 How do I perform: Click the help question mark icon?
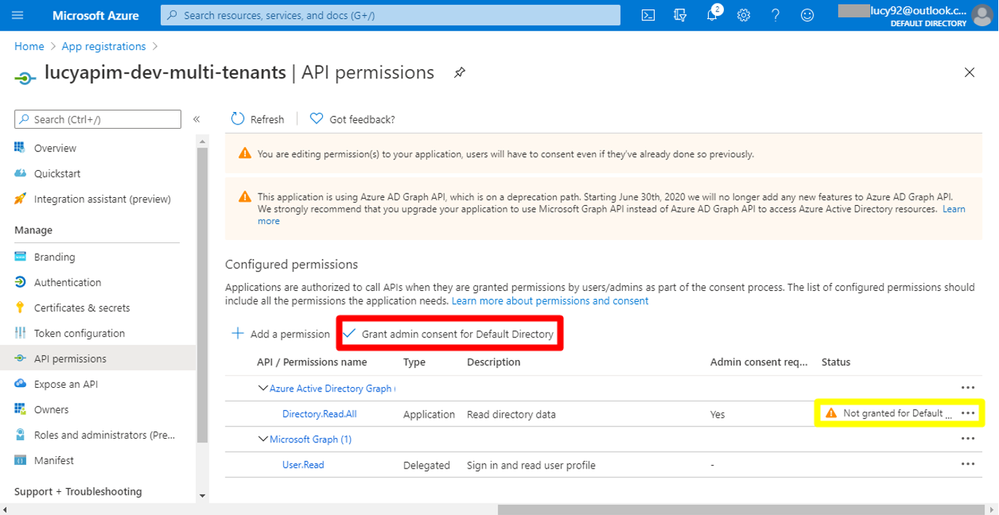(775, 16)
